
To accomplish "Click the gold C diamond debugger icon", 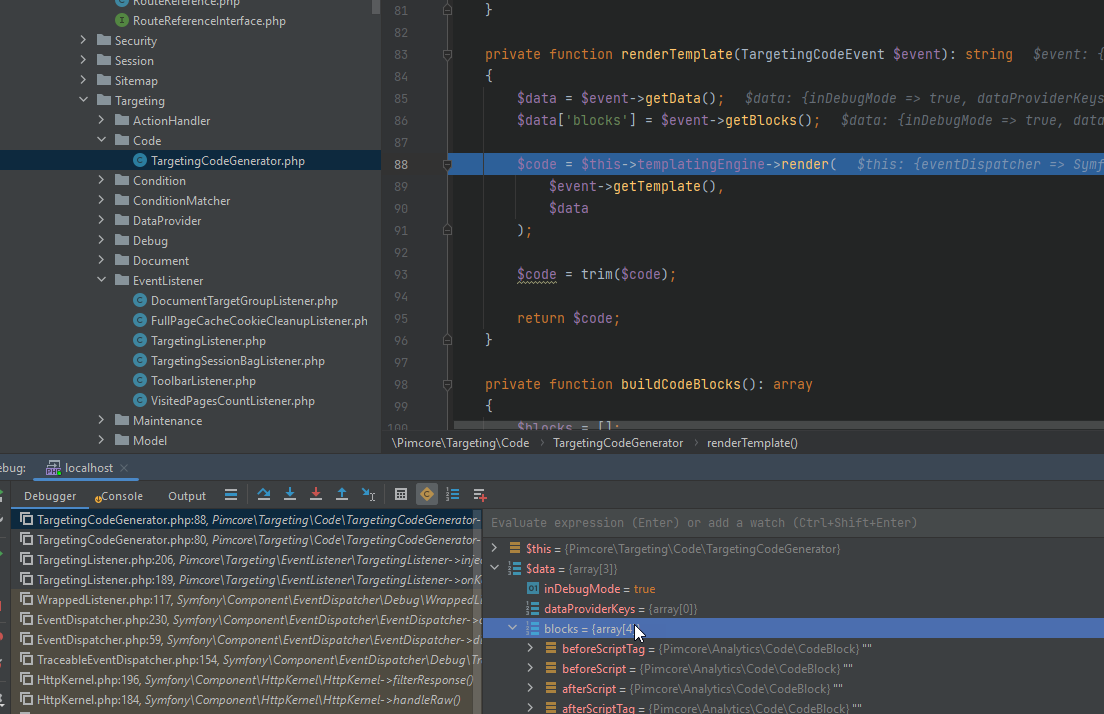I will 427,494.
